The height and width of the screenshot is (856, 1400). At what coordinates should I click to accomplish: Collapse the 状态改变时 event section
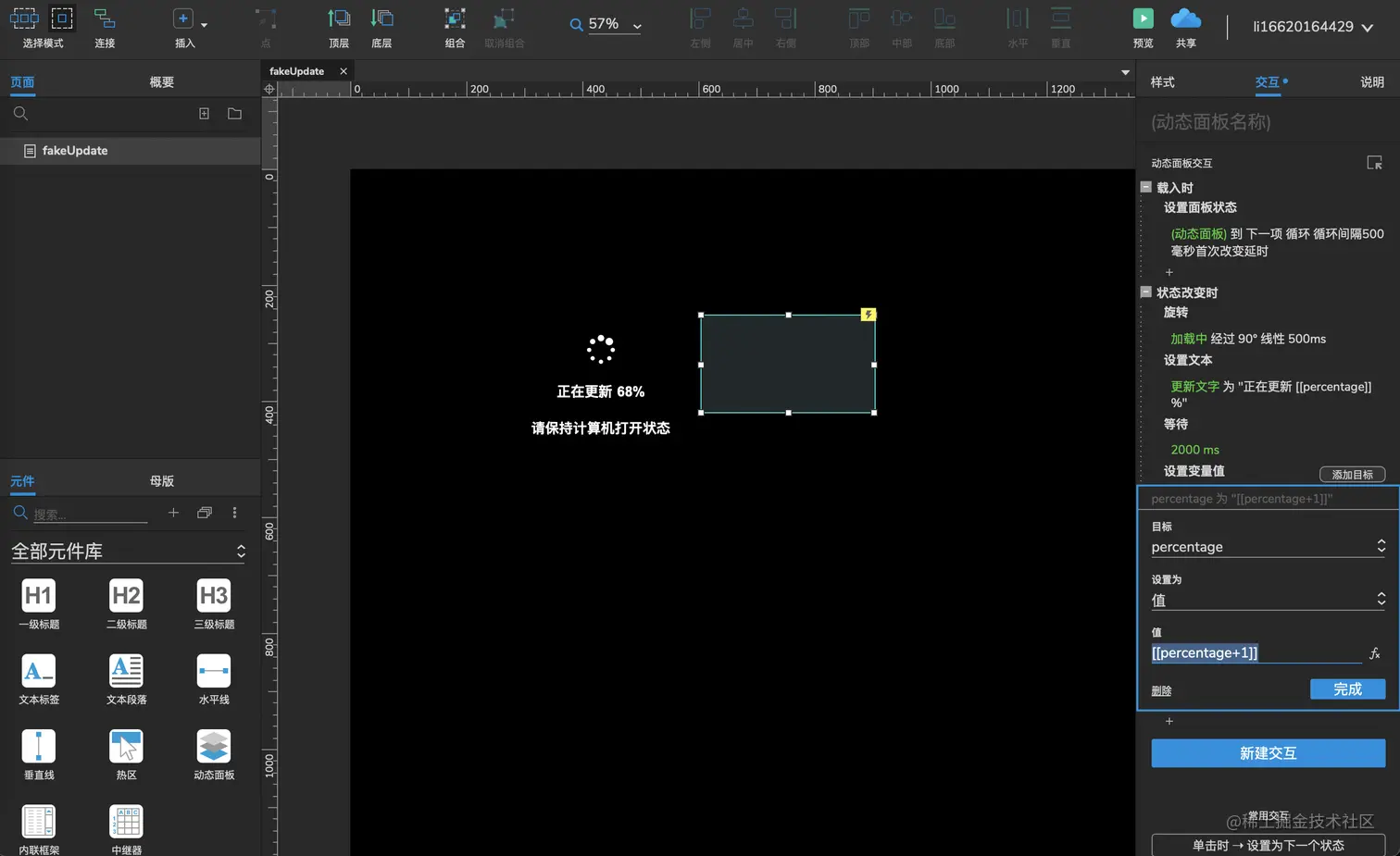tap(1145, 292)
